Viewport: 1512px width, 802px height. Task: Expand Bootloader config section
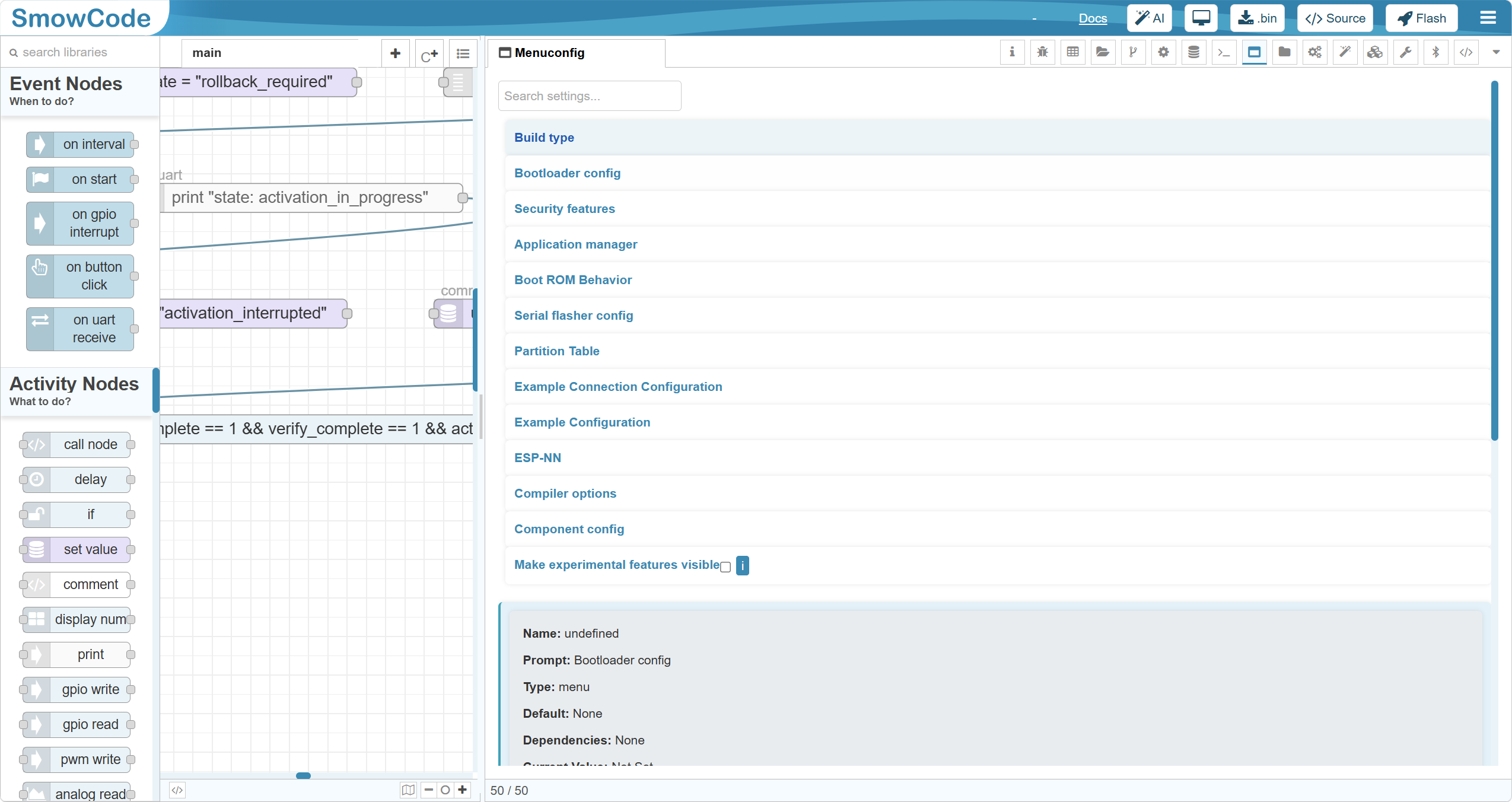(x=997, y=173)
